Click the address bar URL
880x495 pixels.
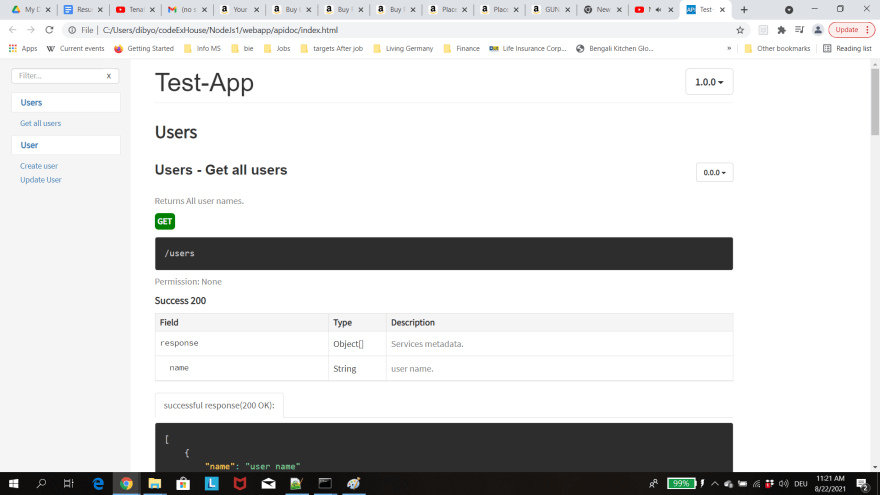(220, 30)
